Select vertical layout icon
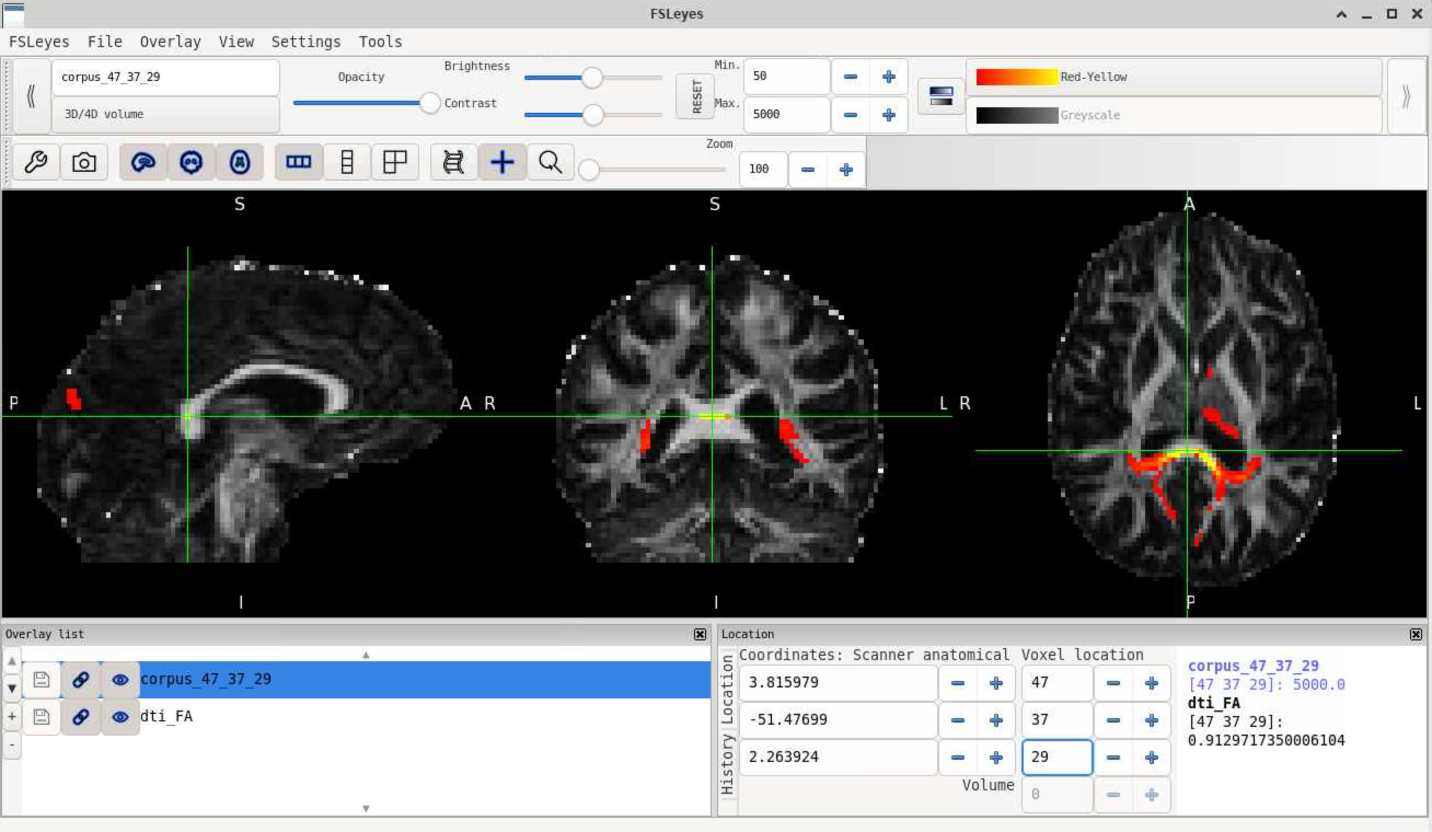 click(x=347, y=162)
